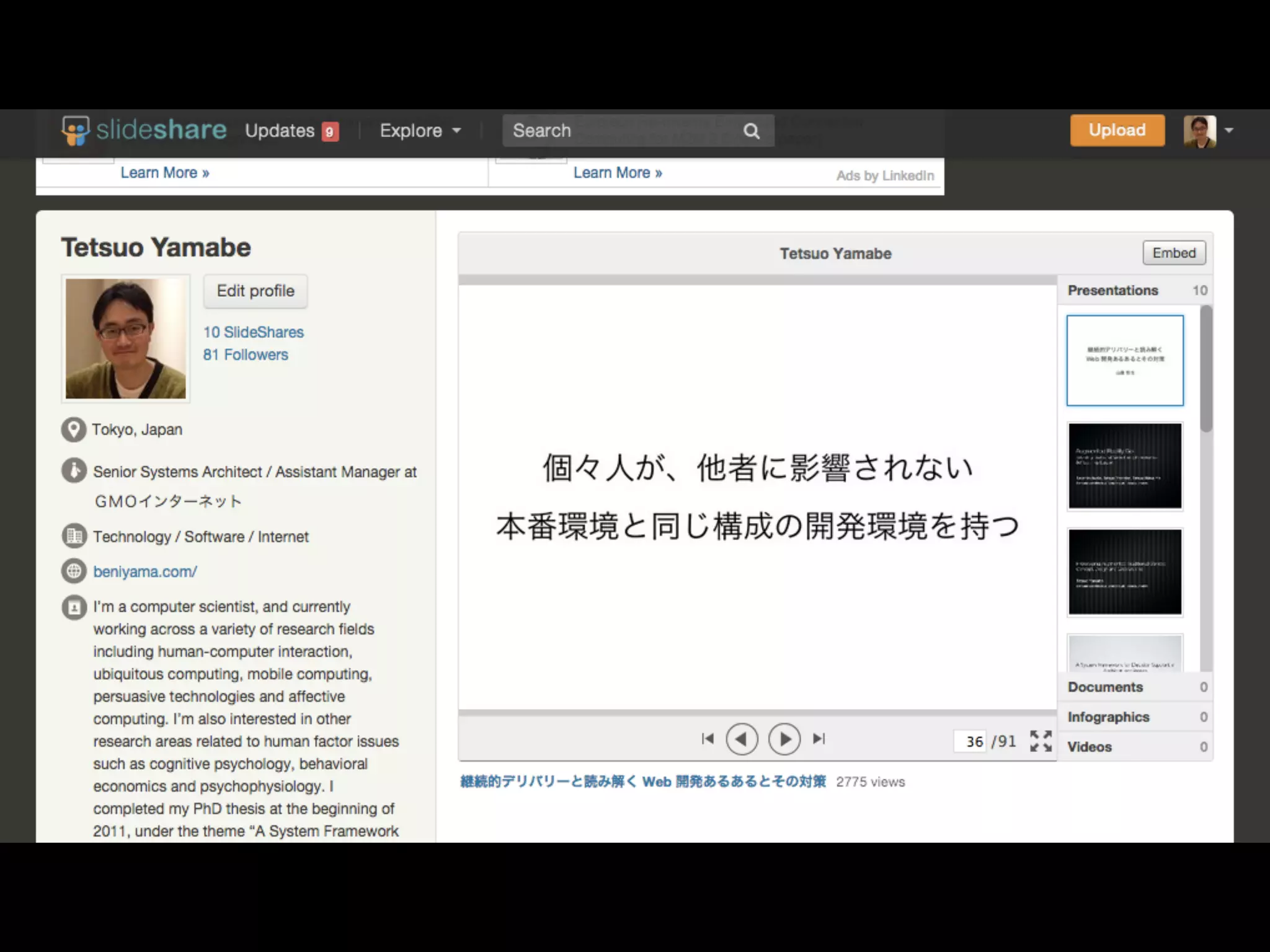Screen dimensions: 1270x952
Task: Go to previous slide arrow
Action: pos(742,739)
